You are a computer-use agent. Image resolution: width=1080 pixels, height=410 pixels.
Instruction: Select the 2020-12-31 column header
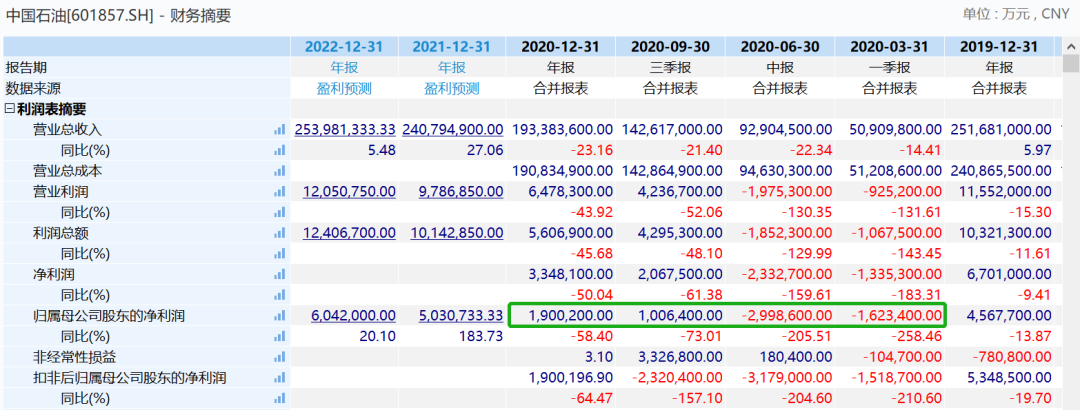561,47
